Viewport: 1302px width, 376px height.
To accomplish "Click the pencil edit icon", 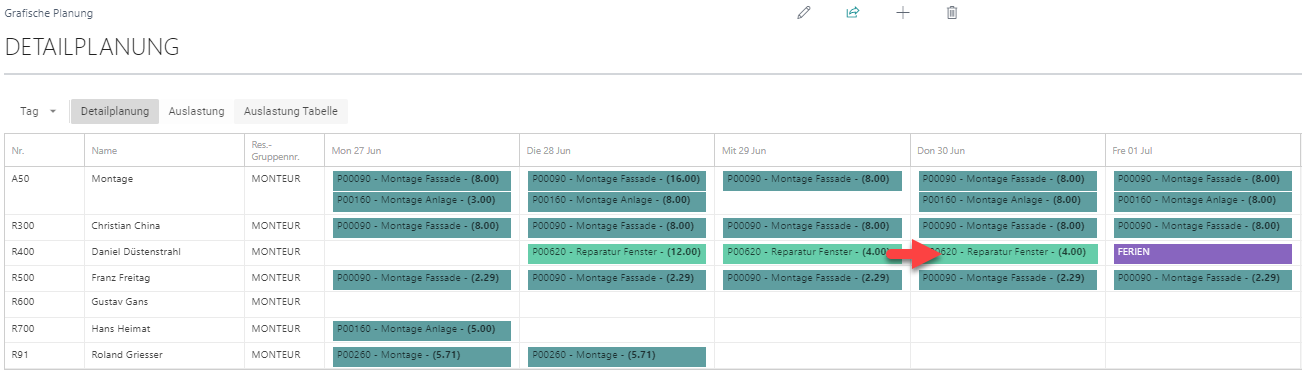I will point(803,13).
